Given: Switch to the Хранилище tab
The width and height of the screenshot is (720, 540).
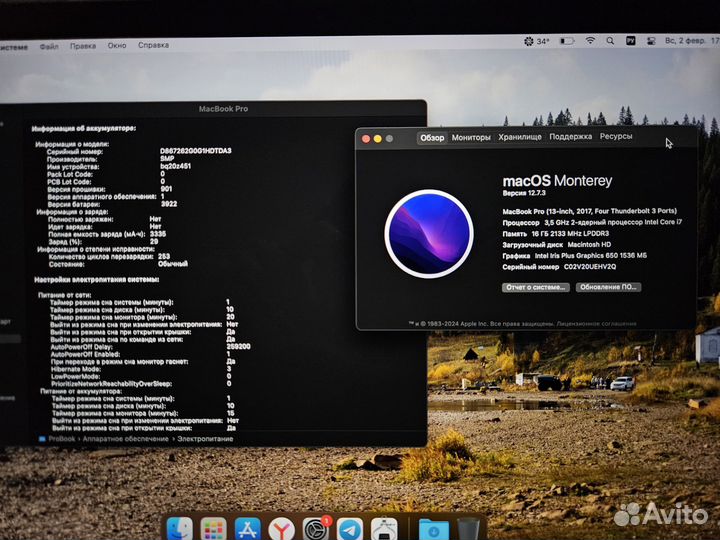Looking at the screenshot, I should point(520,137).
